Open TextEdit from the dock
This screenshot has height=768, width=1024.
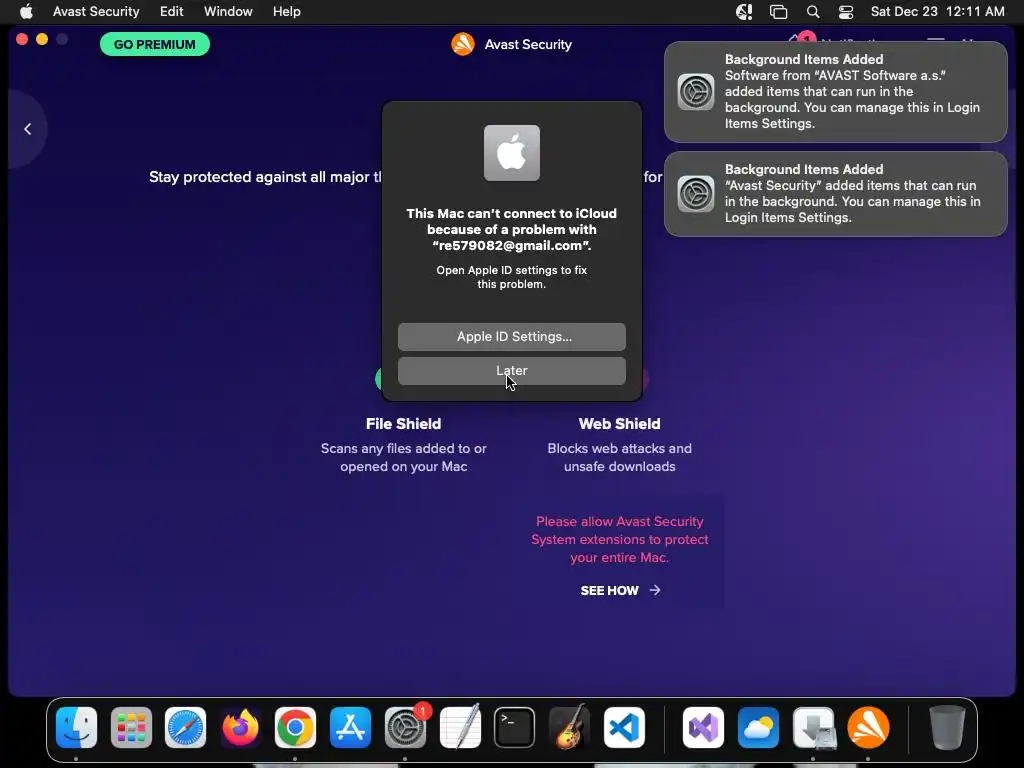(x=460, y=727)
